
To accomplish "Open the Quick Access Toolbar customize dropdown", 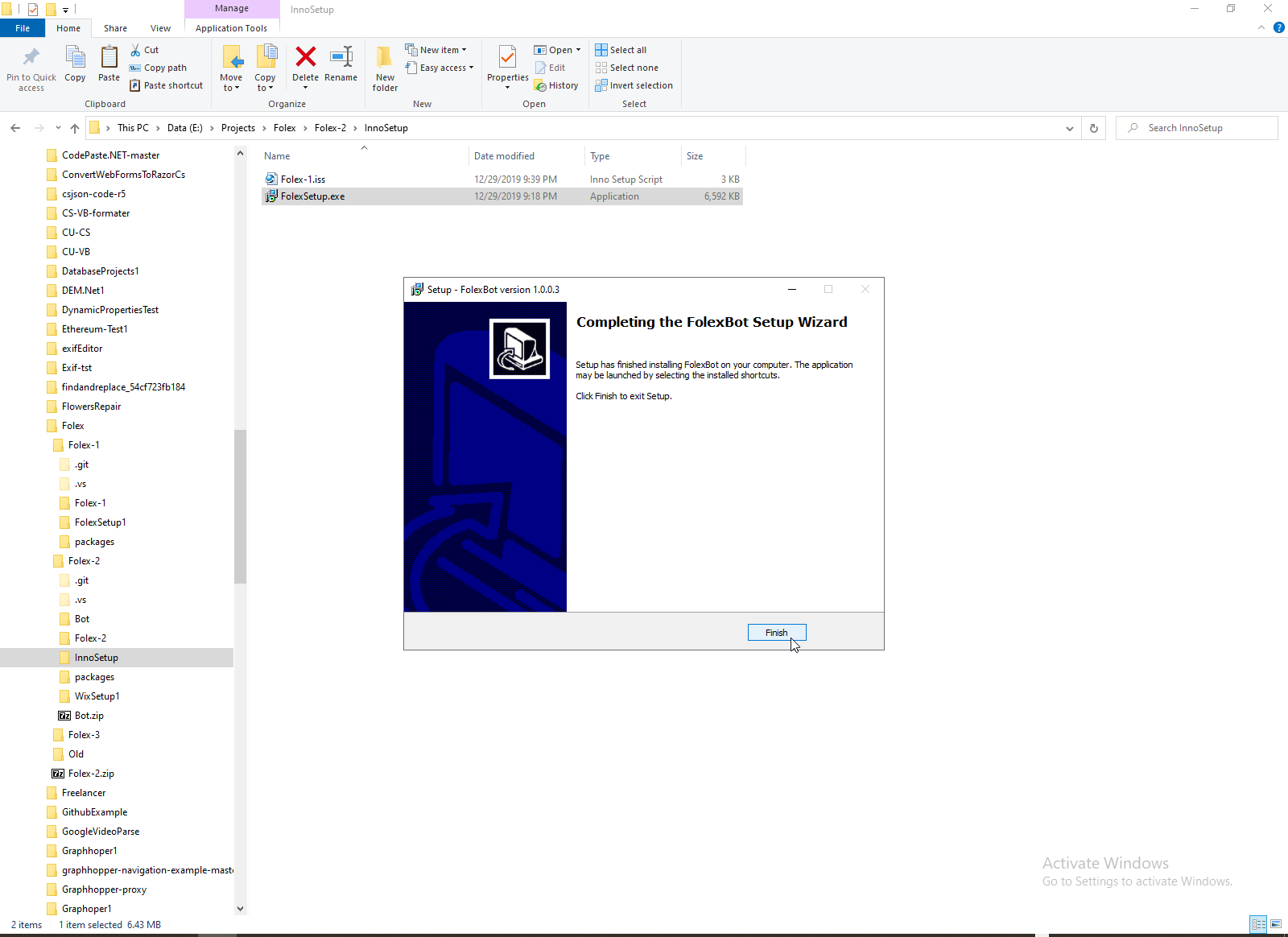I will (x=66, y=10).
